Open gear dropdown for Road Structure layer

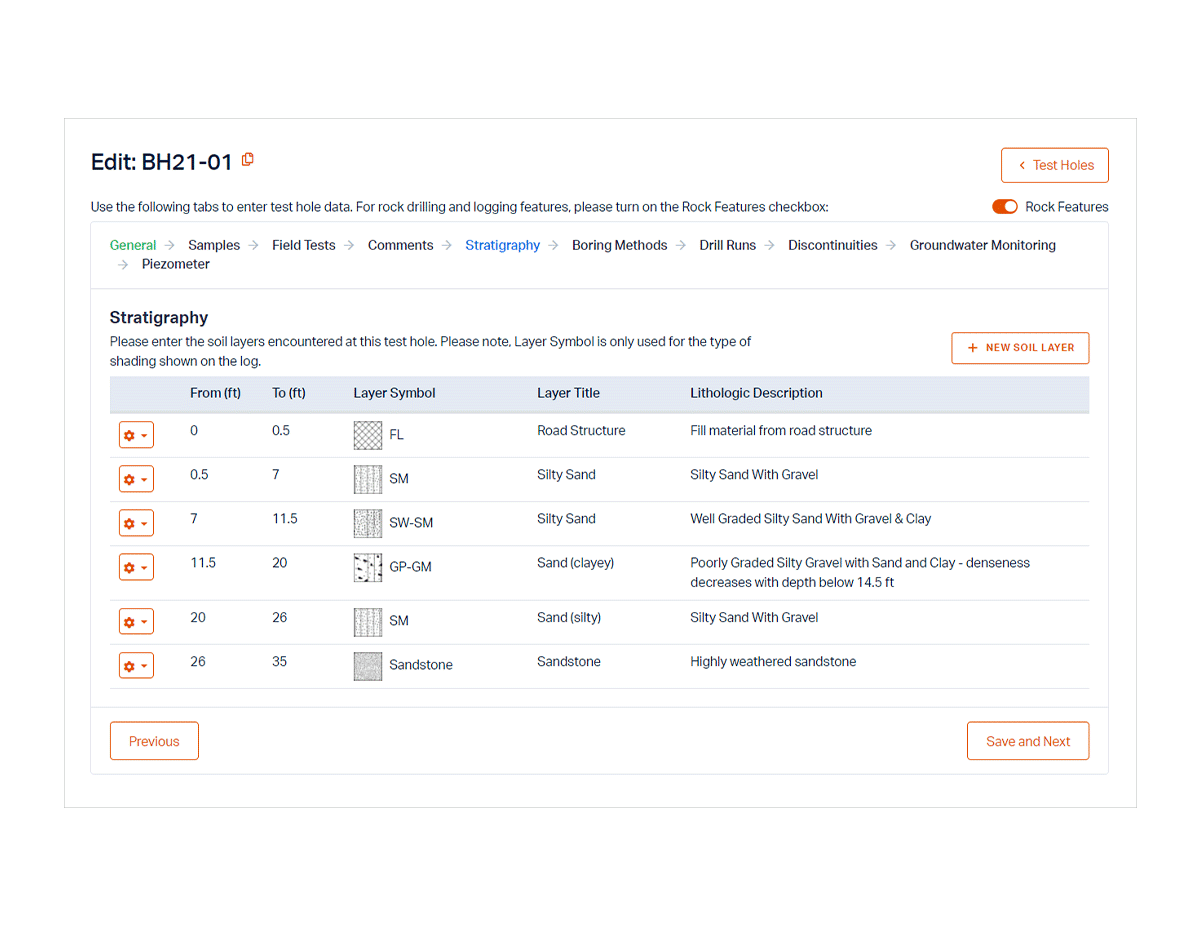[x=136, y=436]
